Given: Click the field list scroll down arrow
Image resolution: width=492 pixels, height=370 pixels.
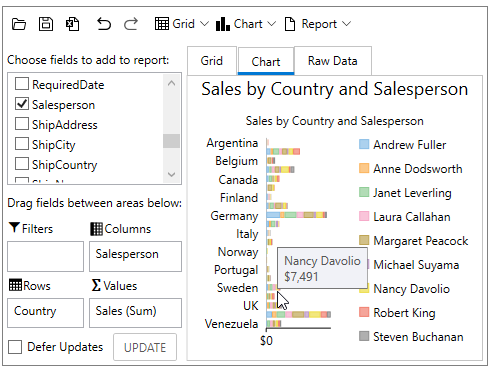Looking at the screenshot, I should [172, 174].
